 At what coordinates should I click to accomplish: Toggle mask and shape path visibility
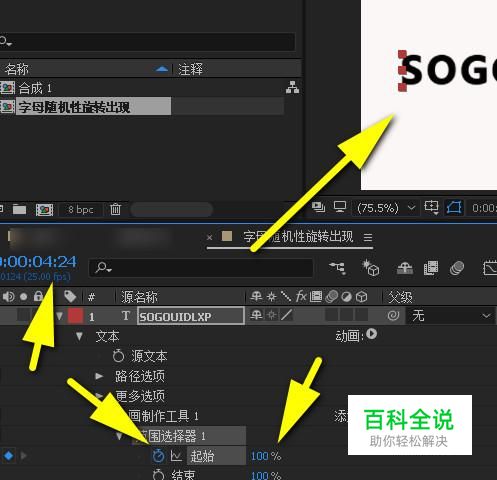point(455,208)
